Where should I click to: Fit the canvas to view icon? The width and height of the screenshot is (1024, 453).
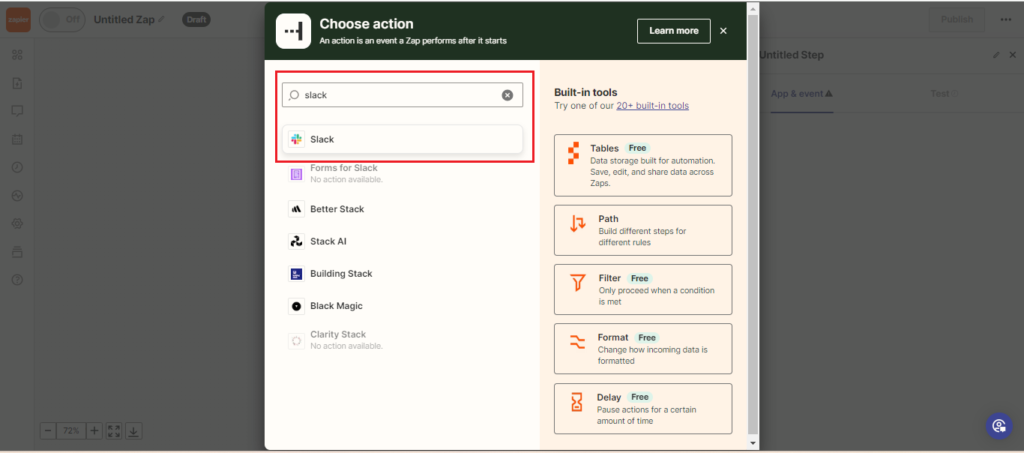click(x=114, y=431)
